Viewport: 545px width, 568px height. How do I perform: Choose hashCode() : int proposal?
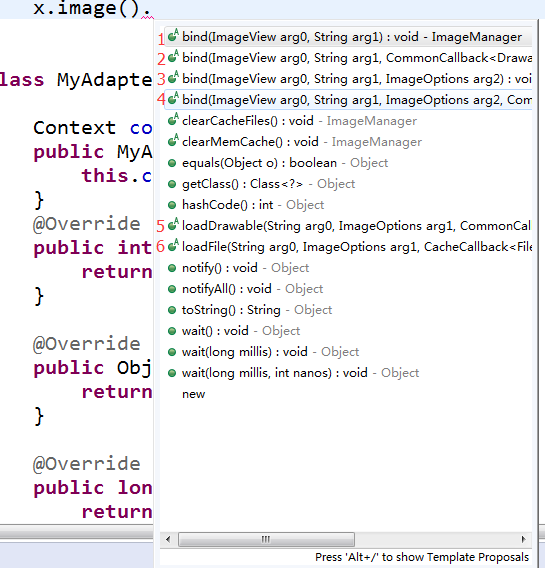coord(349,205)
